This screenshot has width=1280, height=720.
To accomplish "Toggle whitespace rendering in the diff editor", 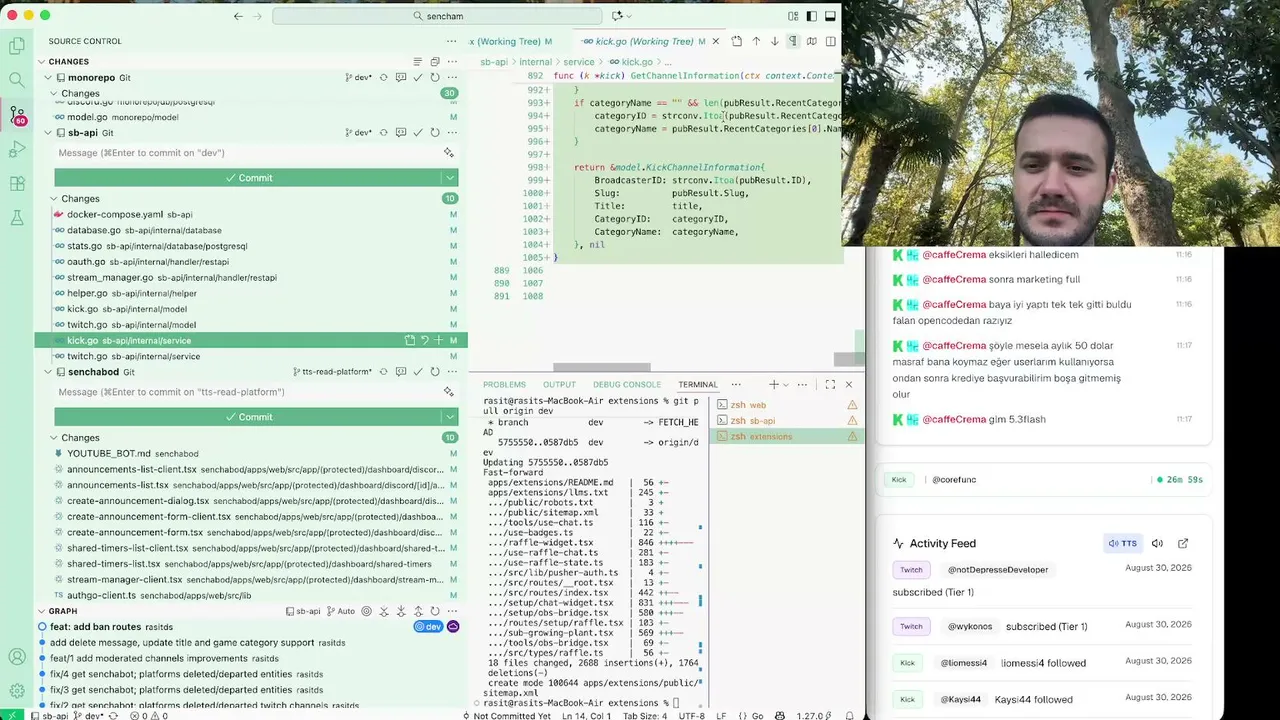I will point(793,41).
